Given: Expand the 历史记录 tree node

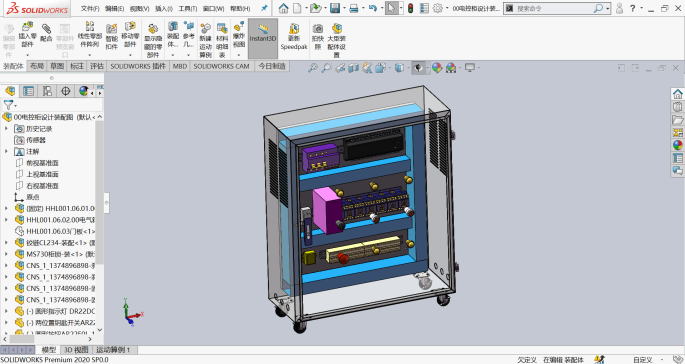Looking at the screenshot, I should [x=6, y=128].
